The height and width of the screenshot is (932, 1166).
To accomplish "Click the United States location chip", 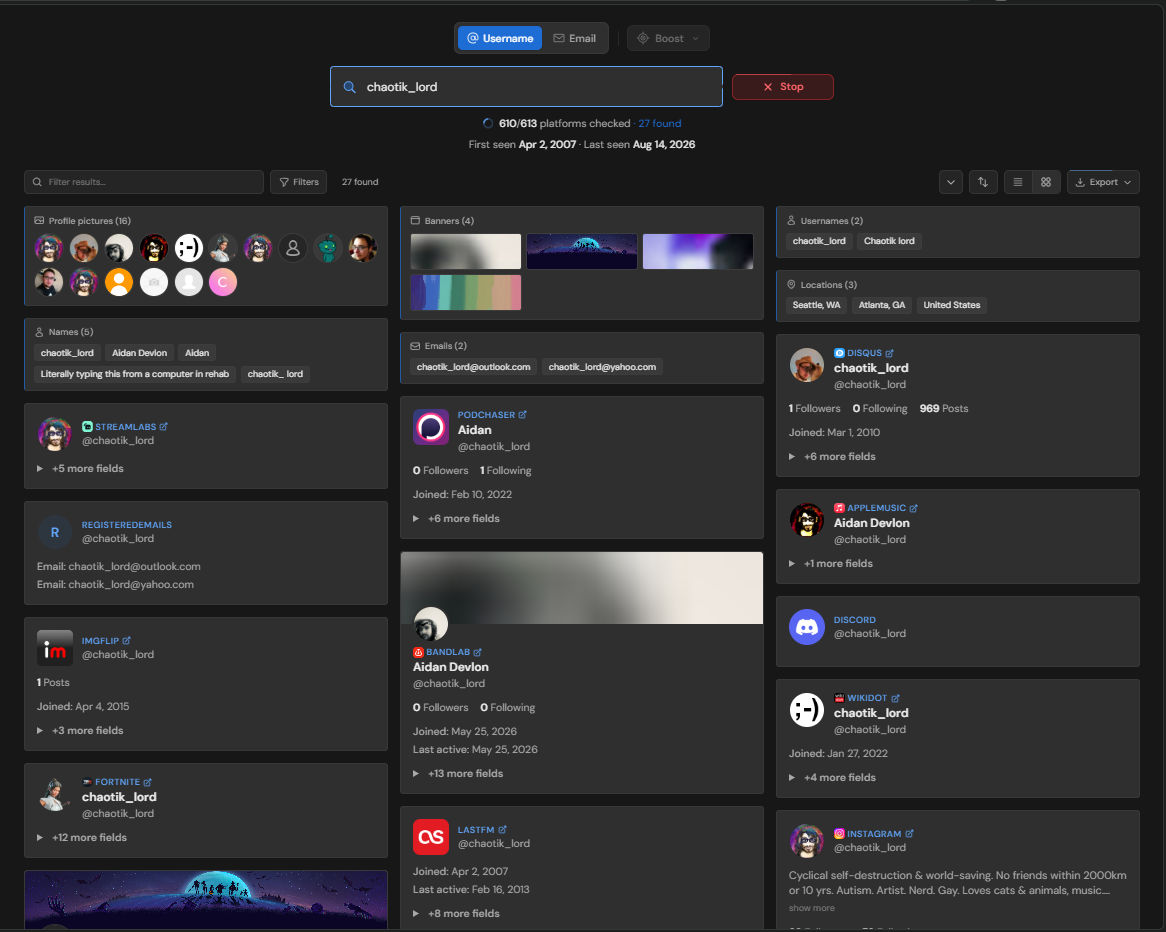I will pos(952,305).
